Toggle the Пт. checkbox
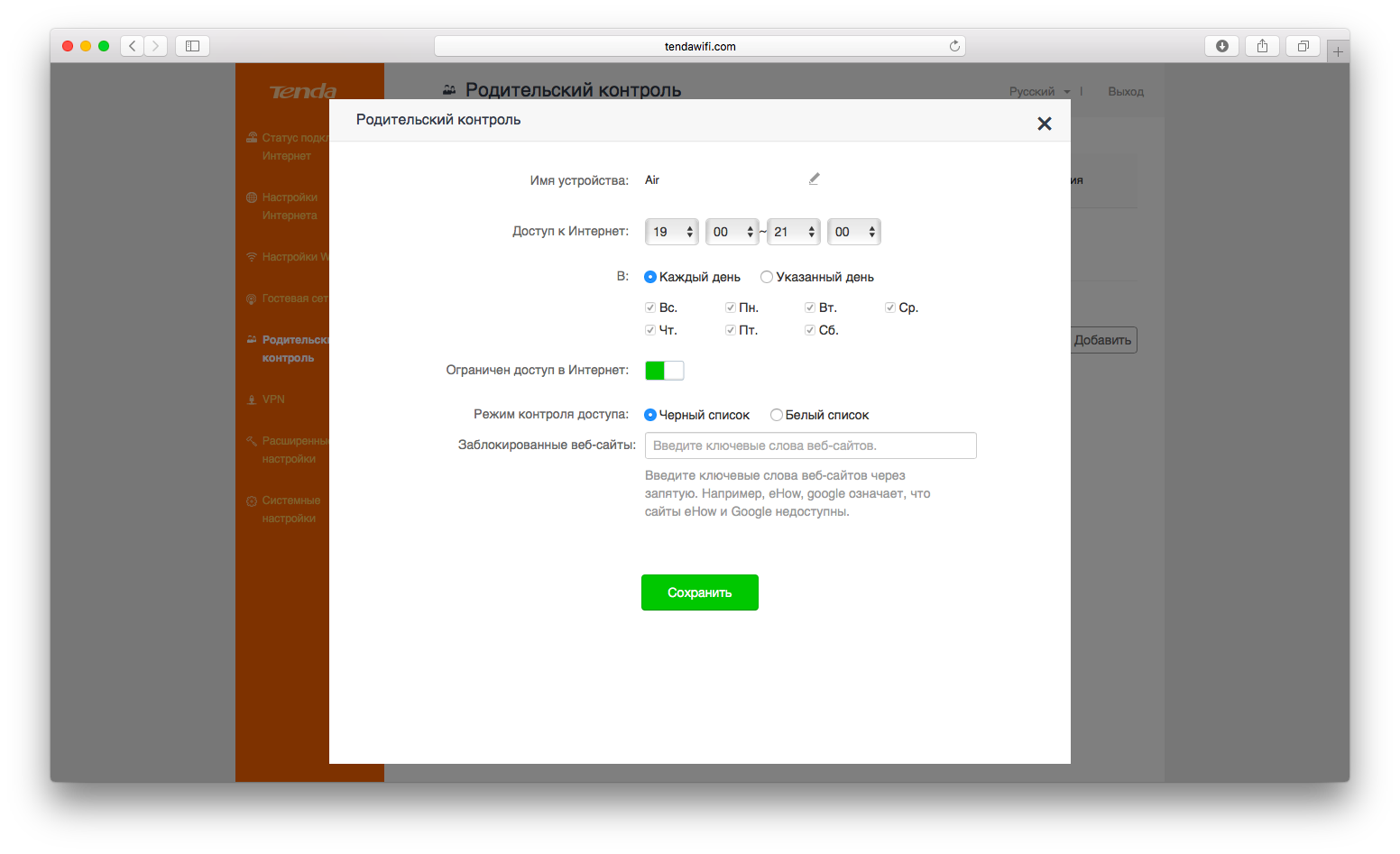 click(731, 330)
